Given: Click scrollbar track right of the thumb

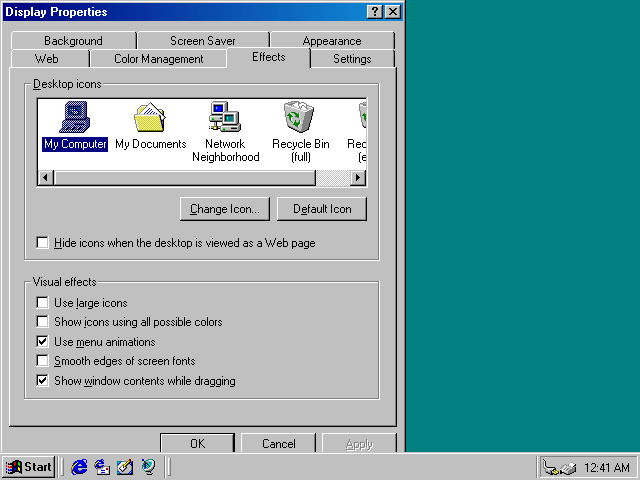Looking at the screenshot, I should click(x=333, y=178).
